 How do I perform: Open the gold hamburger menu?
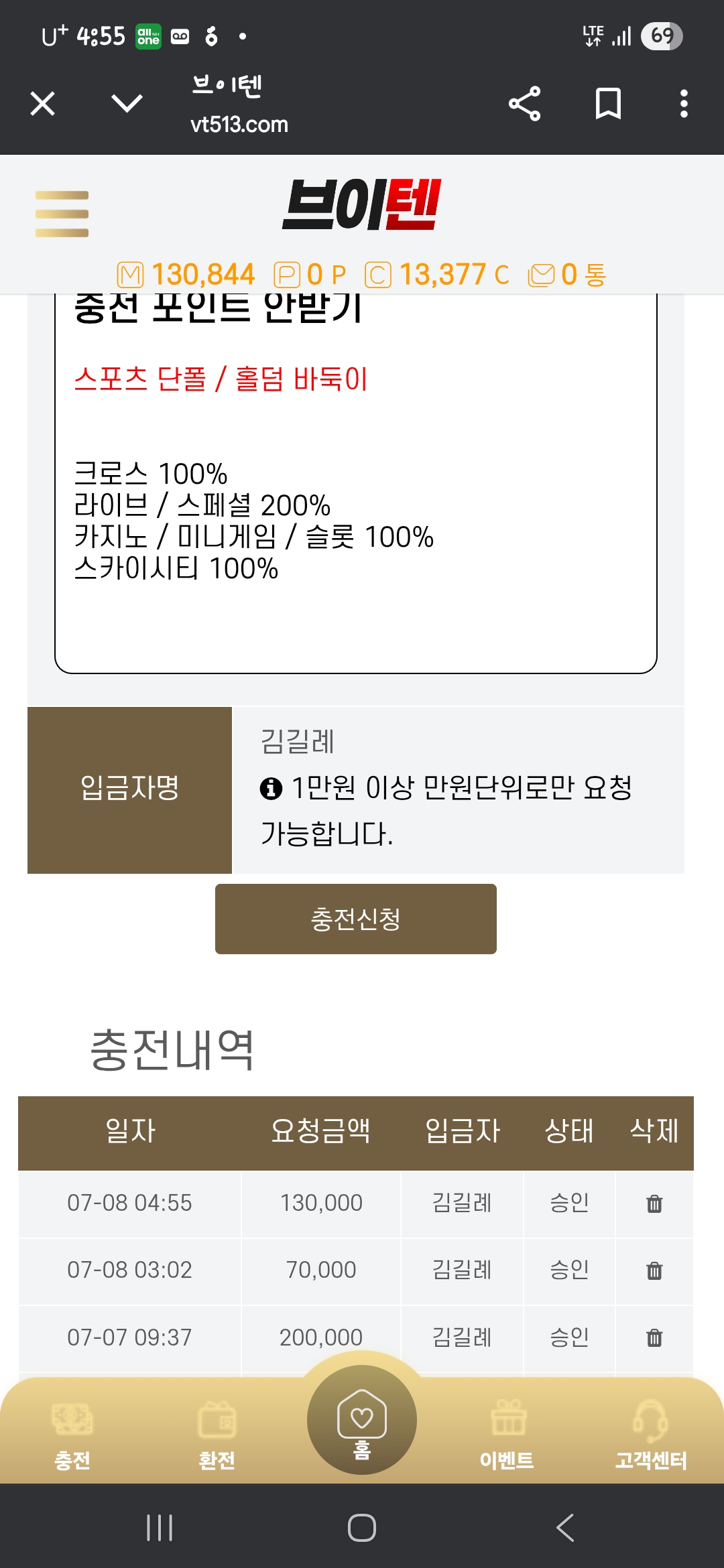(x=62, y=214)
